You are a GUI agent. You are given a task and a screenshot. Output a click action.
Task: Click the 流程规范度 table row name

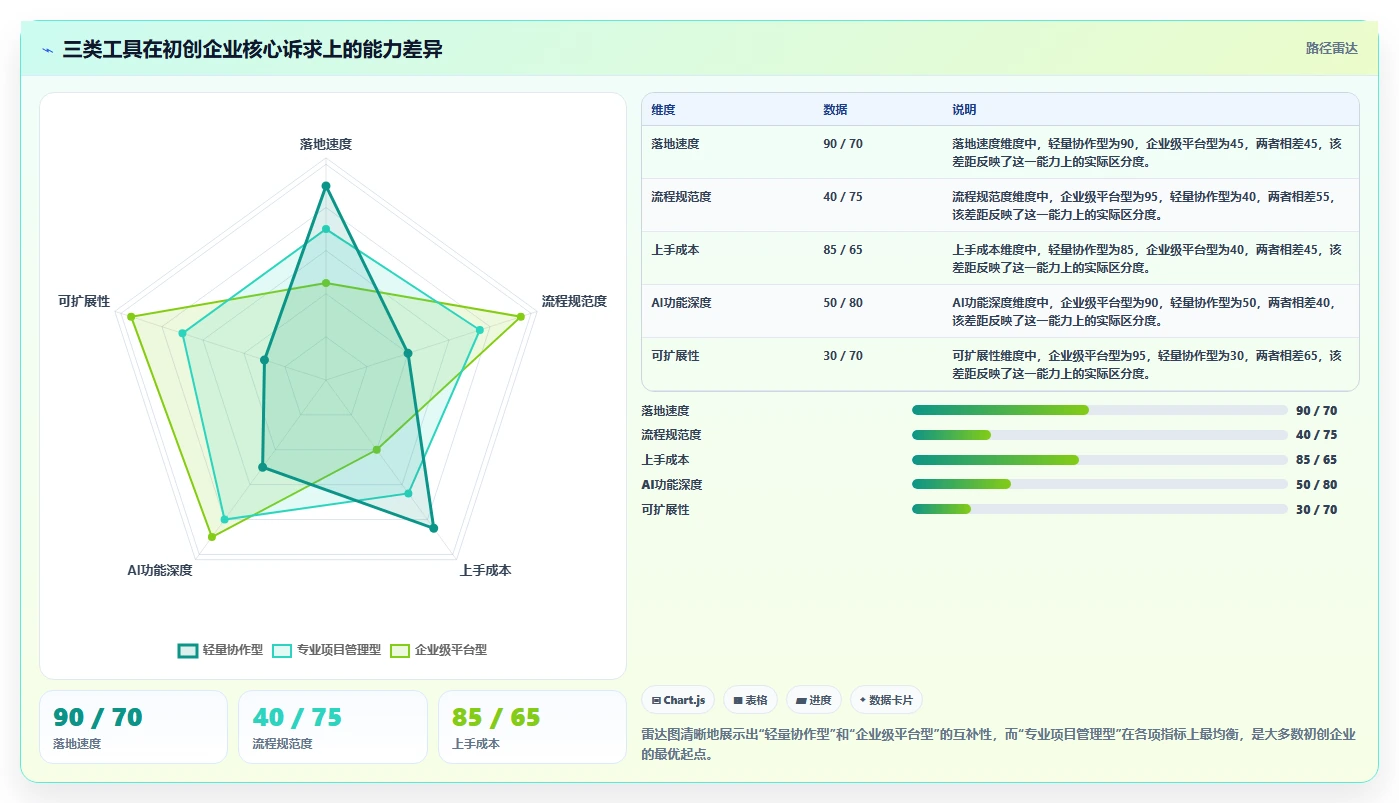click(681, 197)
